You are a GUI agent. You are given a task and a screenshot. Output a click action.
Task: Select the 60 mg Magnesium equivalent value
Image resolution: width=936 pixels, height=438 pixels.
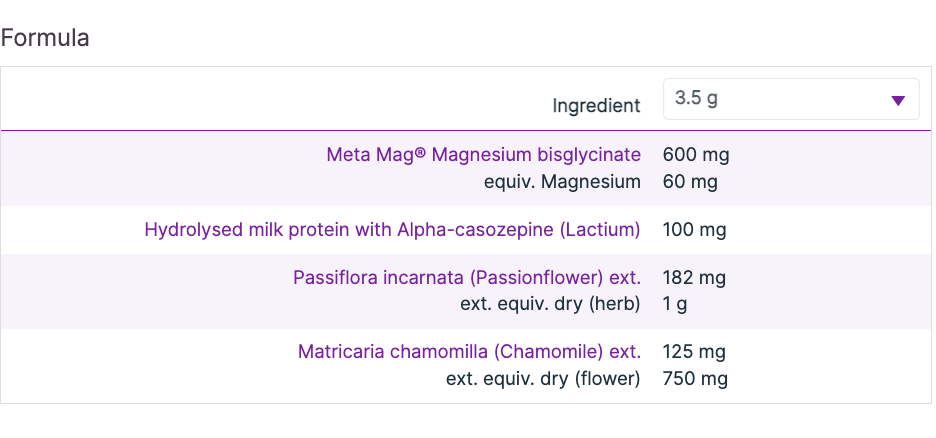[690, 181]
